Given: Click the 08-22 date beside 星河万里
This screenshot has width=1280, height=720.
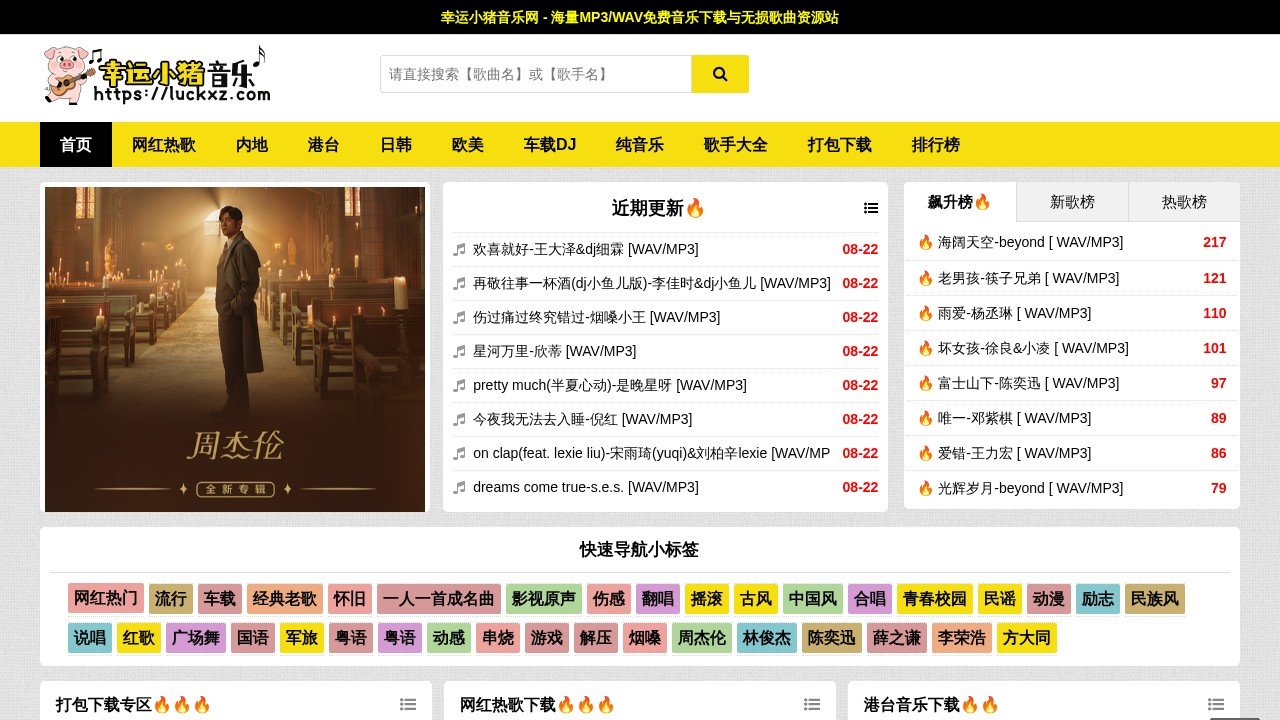Looking at the screenshot, I should 860,351.
